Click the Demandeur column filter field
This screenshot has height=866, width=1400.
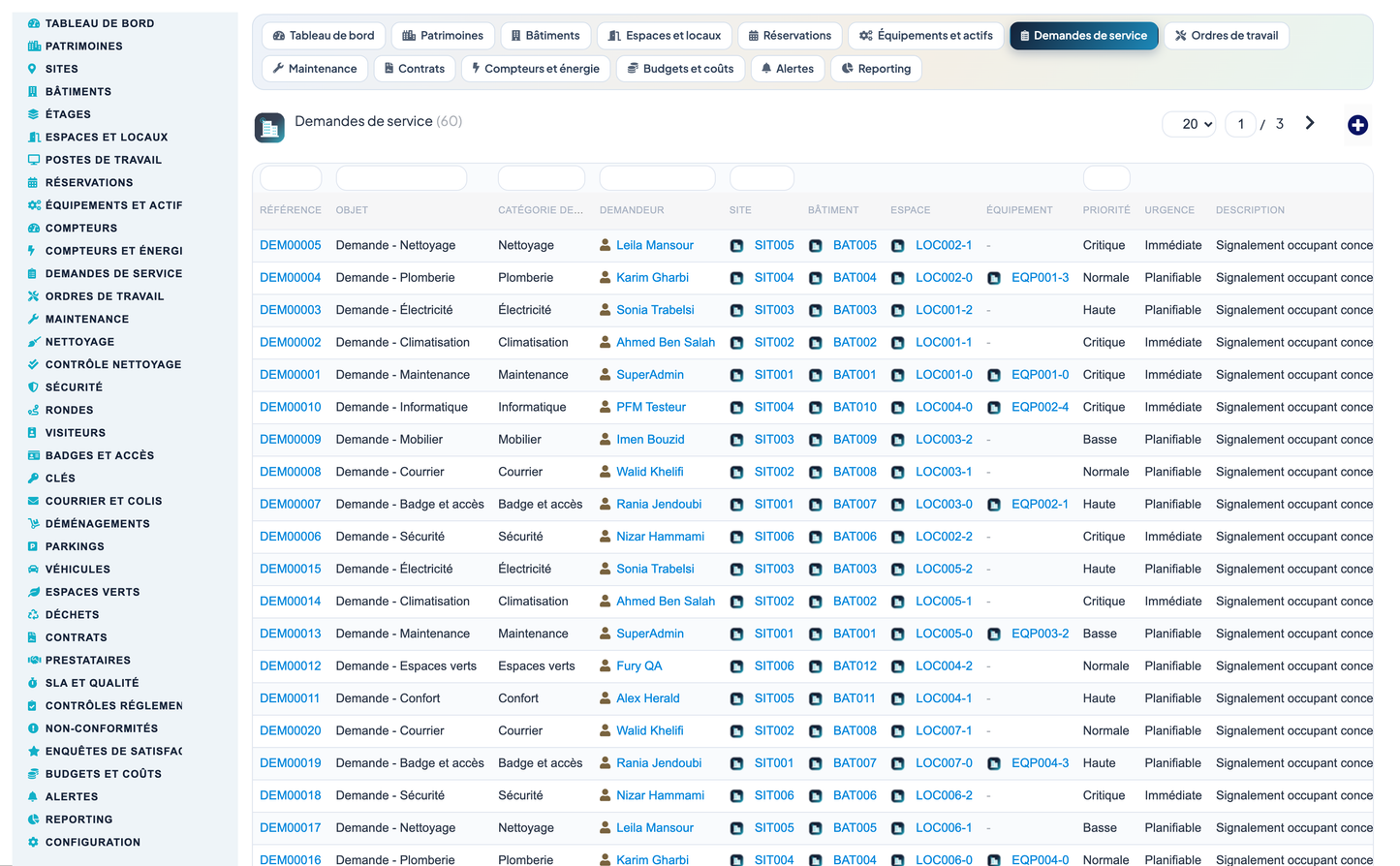tap(657, 178)
